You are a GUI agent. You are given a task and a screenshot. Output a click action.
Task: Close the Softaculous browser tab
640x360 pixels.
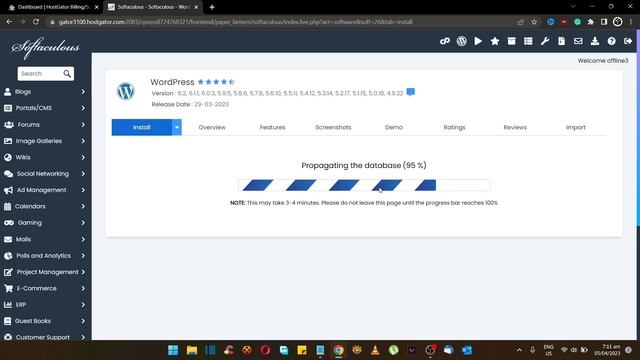click(196, 7)
